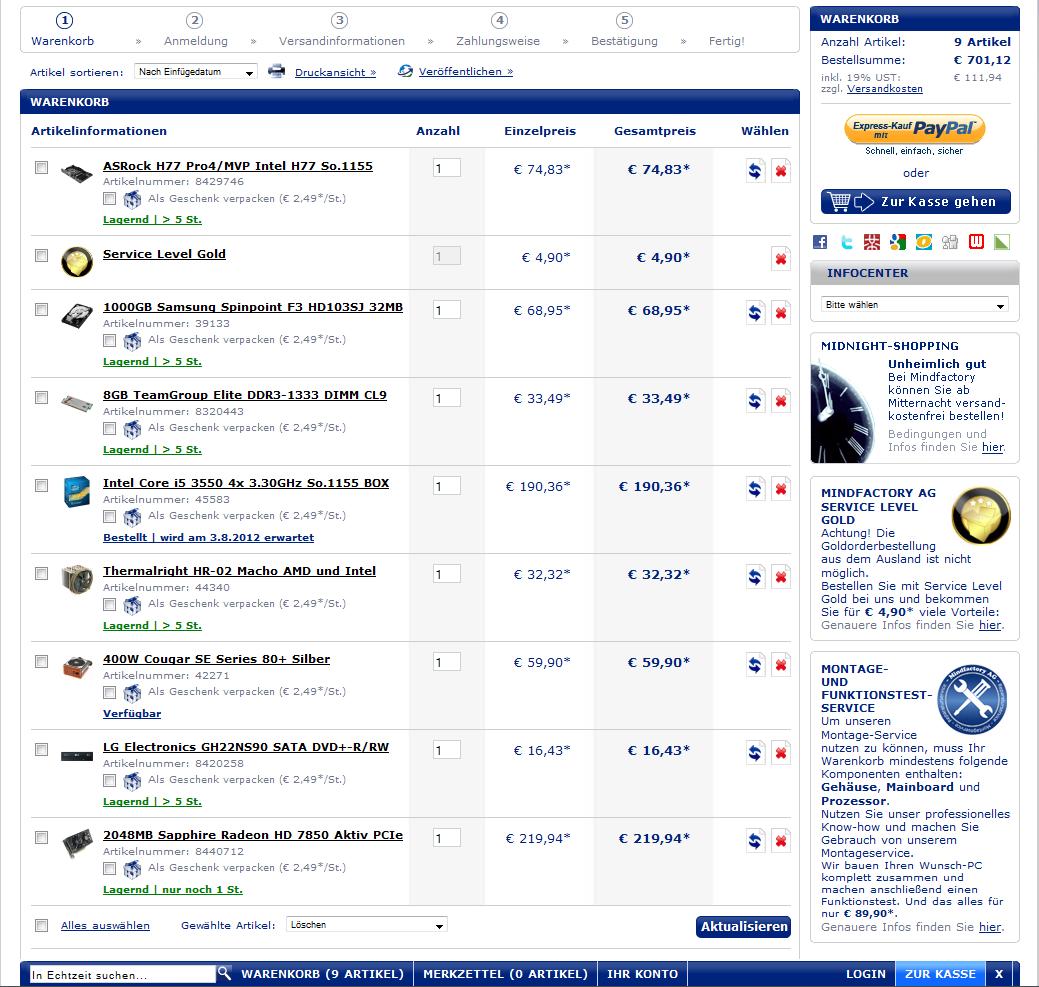Share the cart via the Google icon

pyautogui.click(x=898, y=242)
